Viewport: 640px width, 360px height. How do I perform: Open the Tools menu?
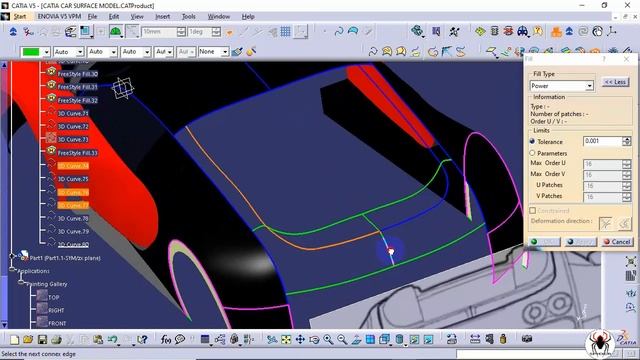(188, 16)
